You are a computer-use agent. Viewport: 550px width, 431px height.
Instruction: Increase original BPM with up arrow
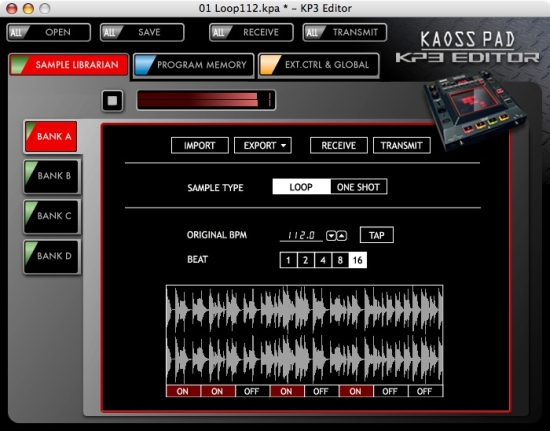tap(342, 236)
